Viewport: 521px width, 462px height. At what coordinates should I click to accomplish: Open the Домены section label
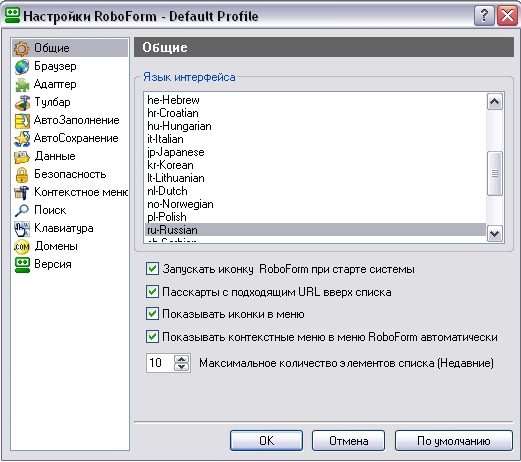pos(56,246)
